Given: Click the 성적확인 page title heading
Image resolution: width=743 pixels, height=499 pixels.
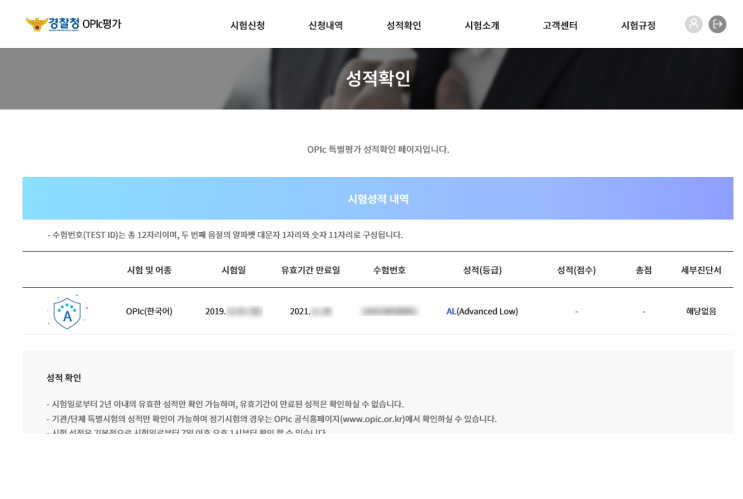Looking at the screenshot, I should (x=378, y=78).
